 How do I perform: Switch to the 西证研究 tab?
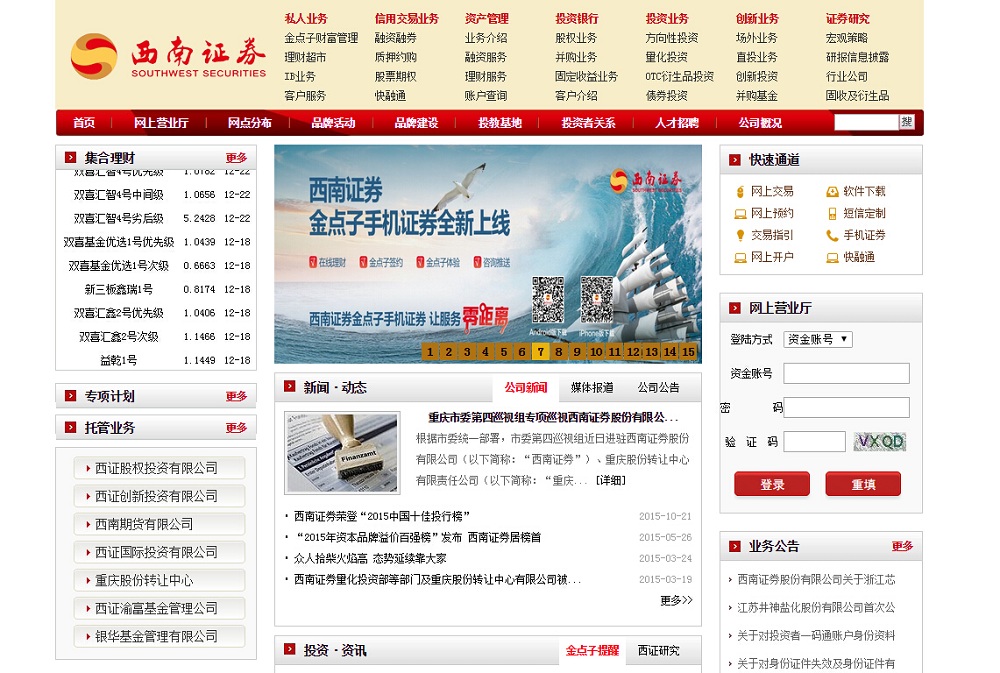[659, 650]
